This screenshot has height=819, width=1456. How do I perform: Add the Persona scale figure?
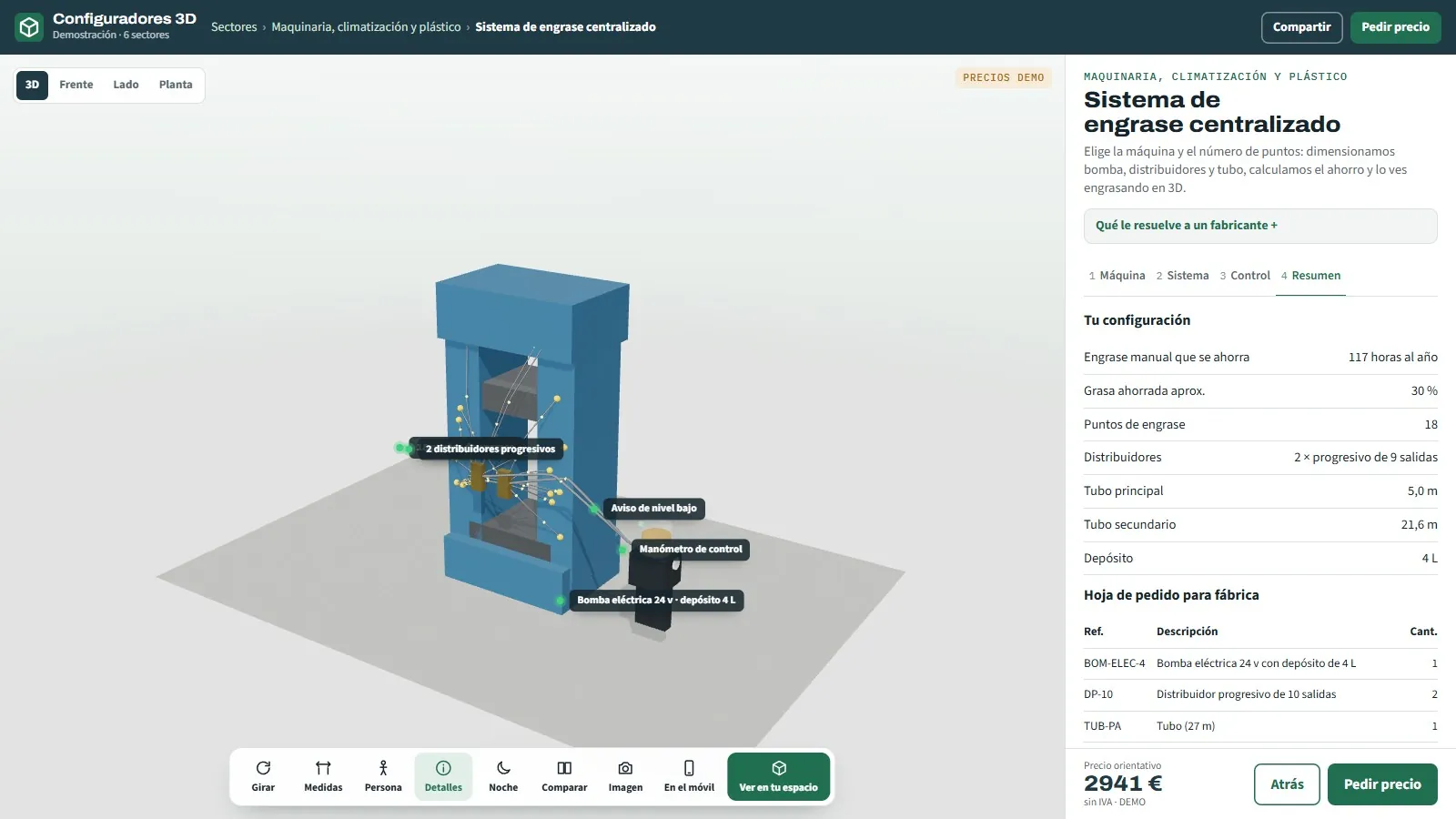click(x=383, y=776)
